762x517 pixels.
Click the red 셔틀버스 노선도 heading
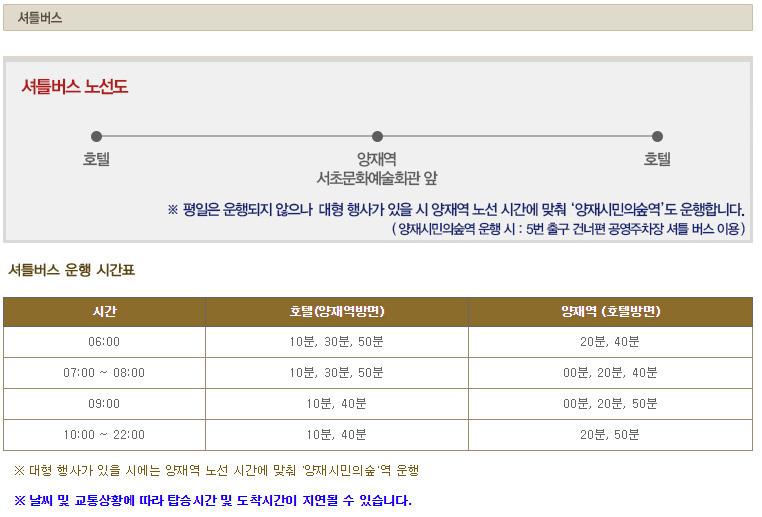pyautogui.click(x=75, y=87)
